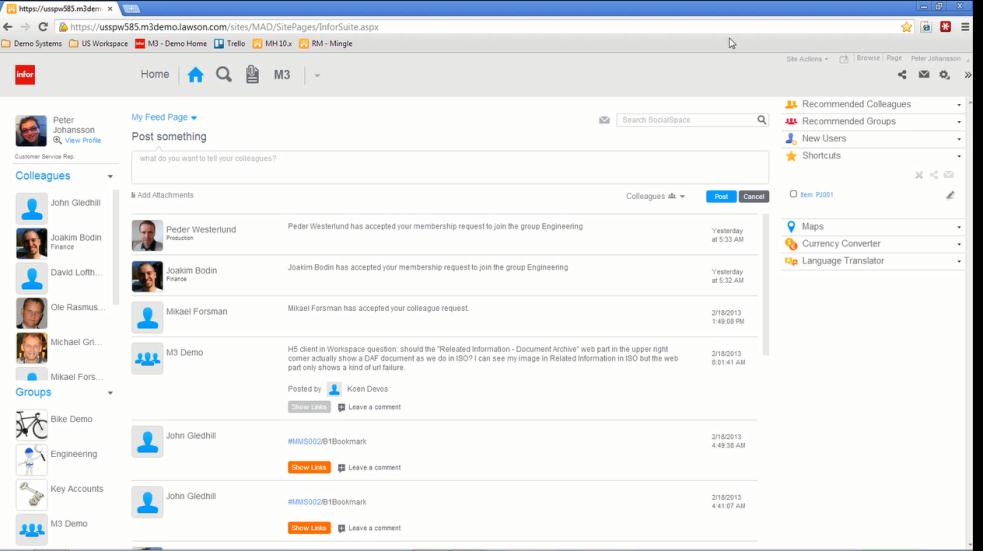Switch to Page tab

point(894,58)
